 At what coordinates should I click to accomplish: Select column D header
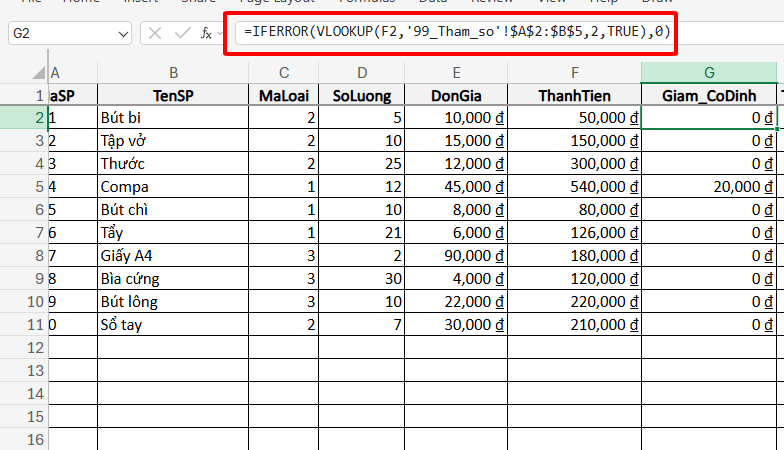point(362,73)
